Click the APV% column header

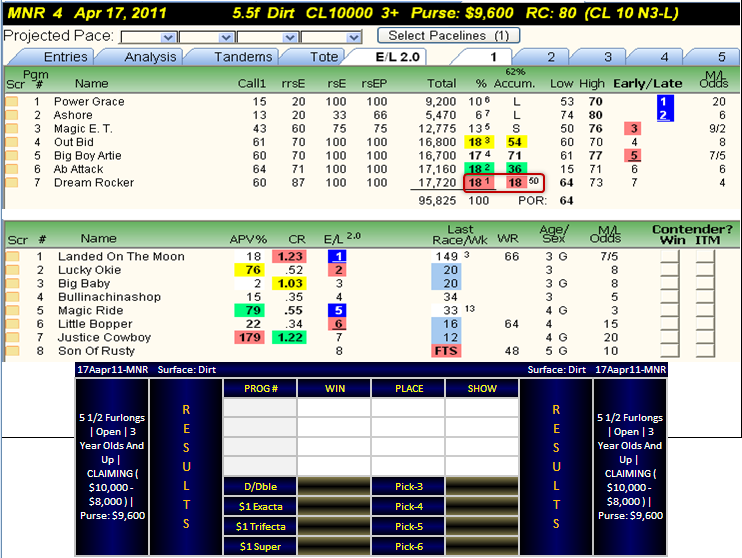click(x=248, y=239)
